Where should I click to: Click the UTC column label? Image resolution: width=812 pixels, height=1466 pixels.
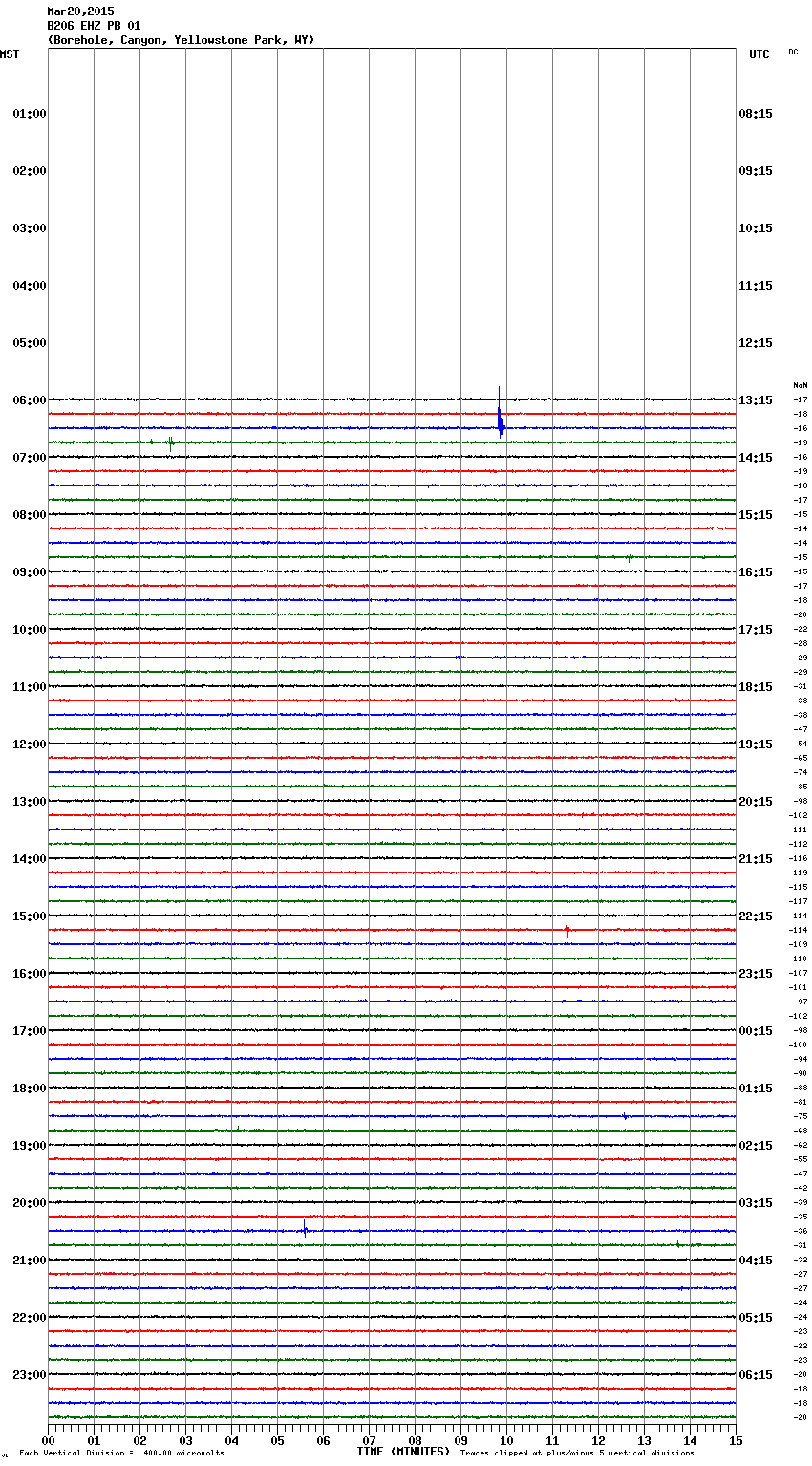(759, 54)
